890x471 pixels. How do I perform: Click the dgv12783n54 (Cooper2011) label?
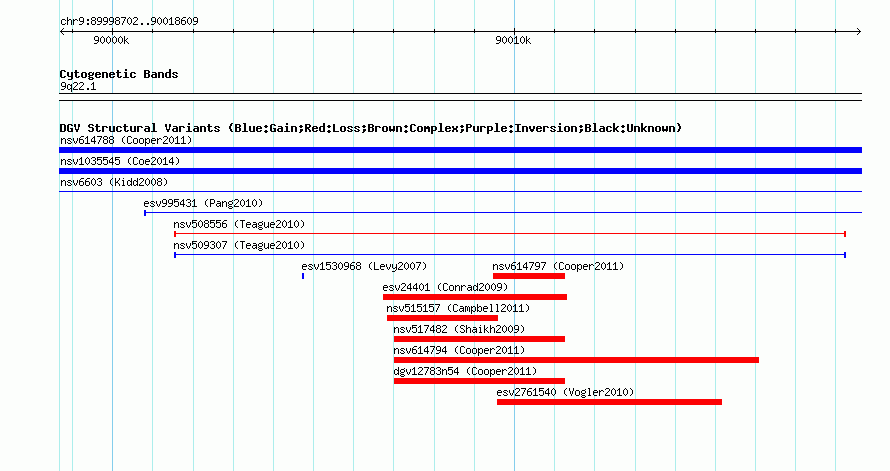coord(465,371)
